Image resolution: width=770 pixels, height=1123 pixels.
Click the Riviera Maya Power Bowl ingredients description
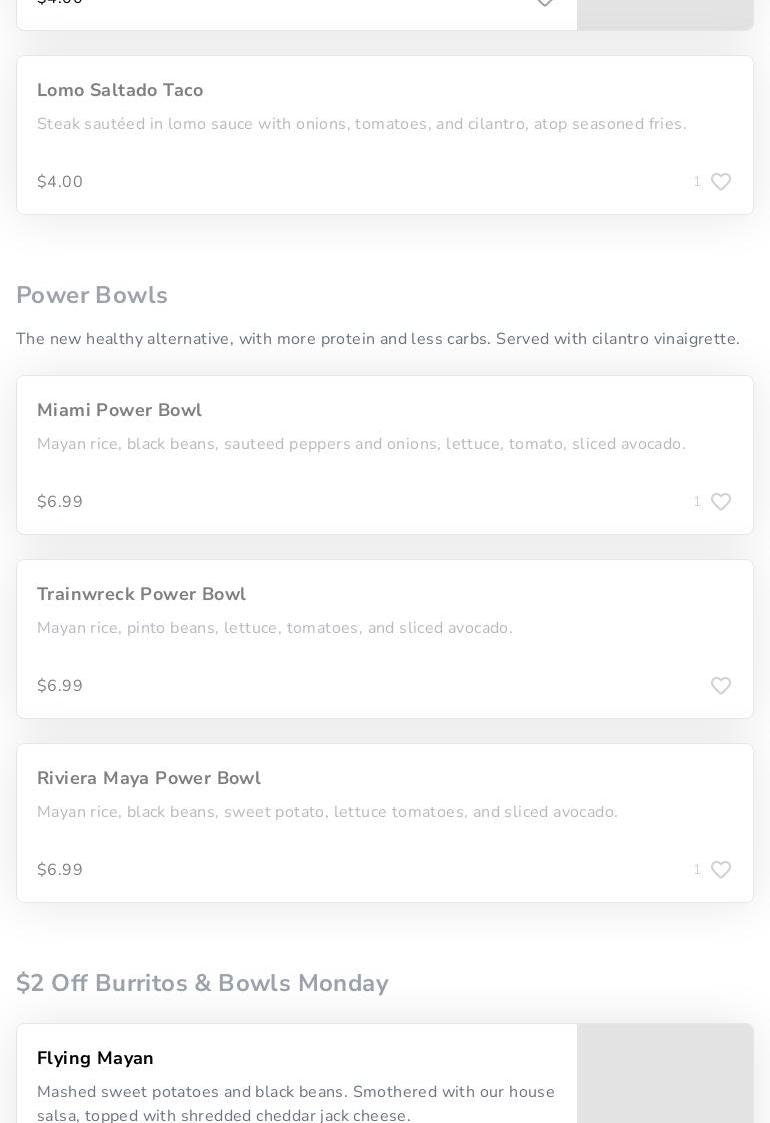(327, 813)
